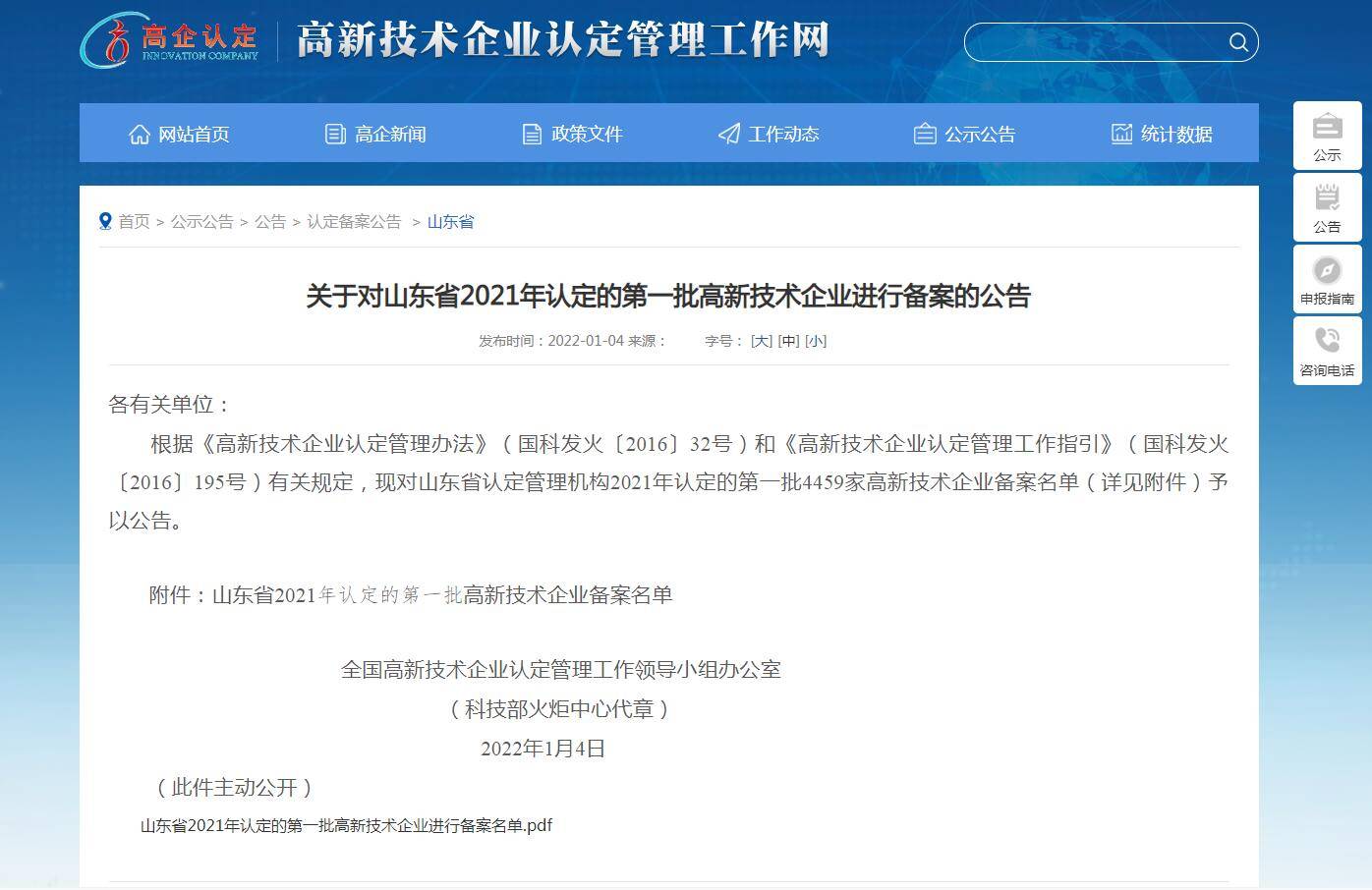Image resolution: width=1372 pixels, height=890 pixels.
Task: Open the 统计数据 navigation item
Action: click(x=1162, y=134)
